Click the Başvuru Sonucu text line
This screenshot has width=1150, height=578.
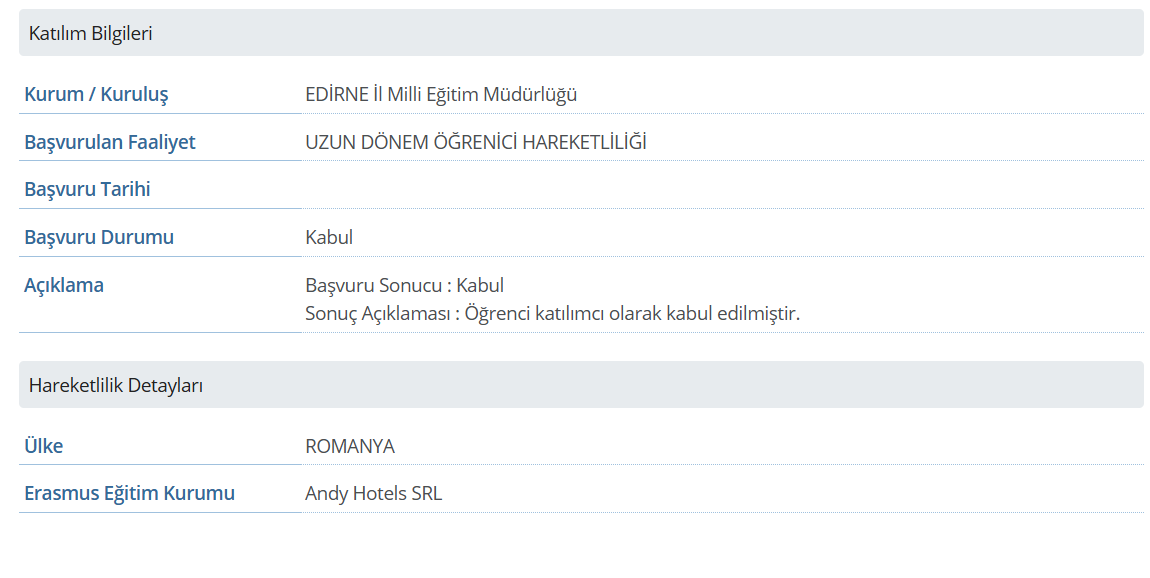[x=404, y=285]
